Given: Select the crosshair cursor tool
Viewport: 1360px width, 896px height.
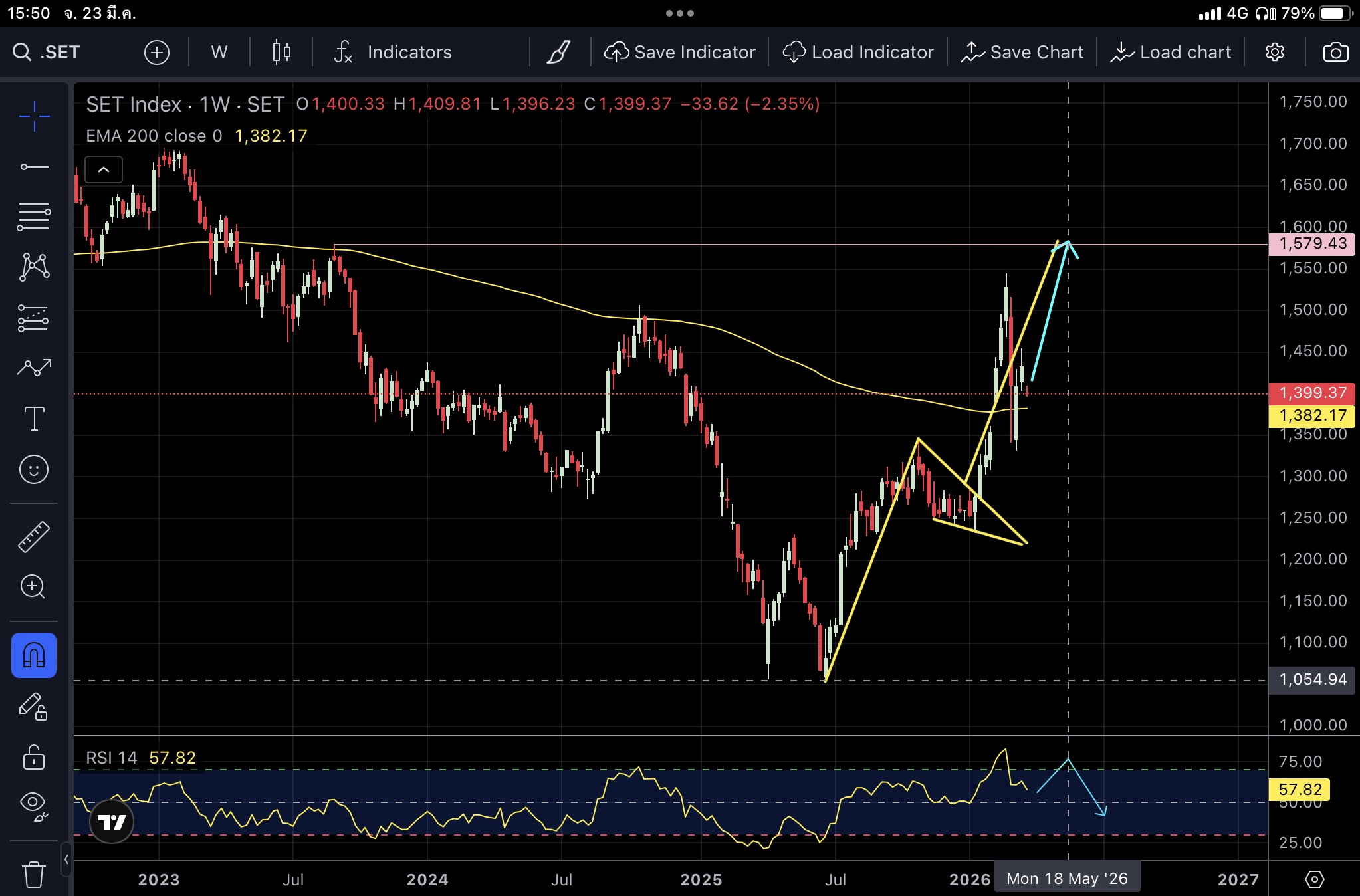Looking at the screenshot, I should (x=34, y=117).
